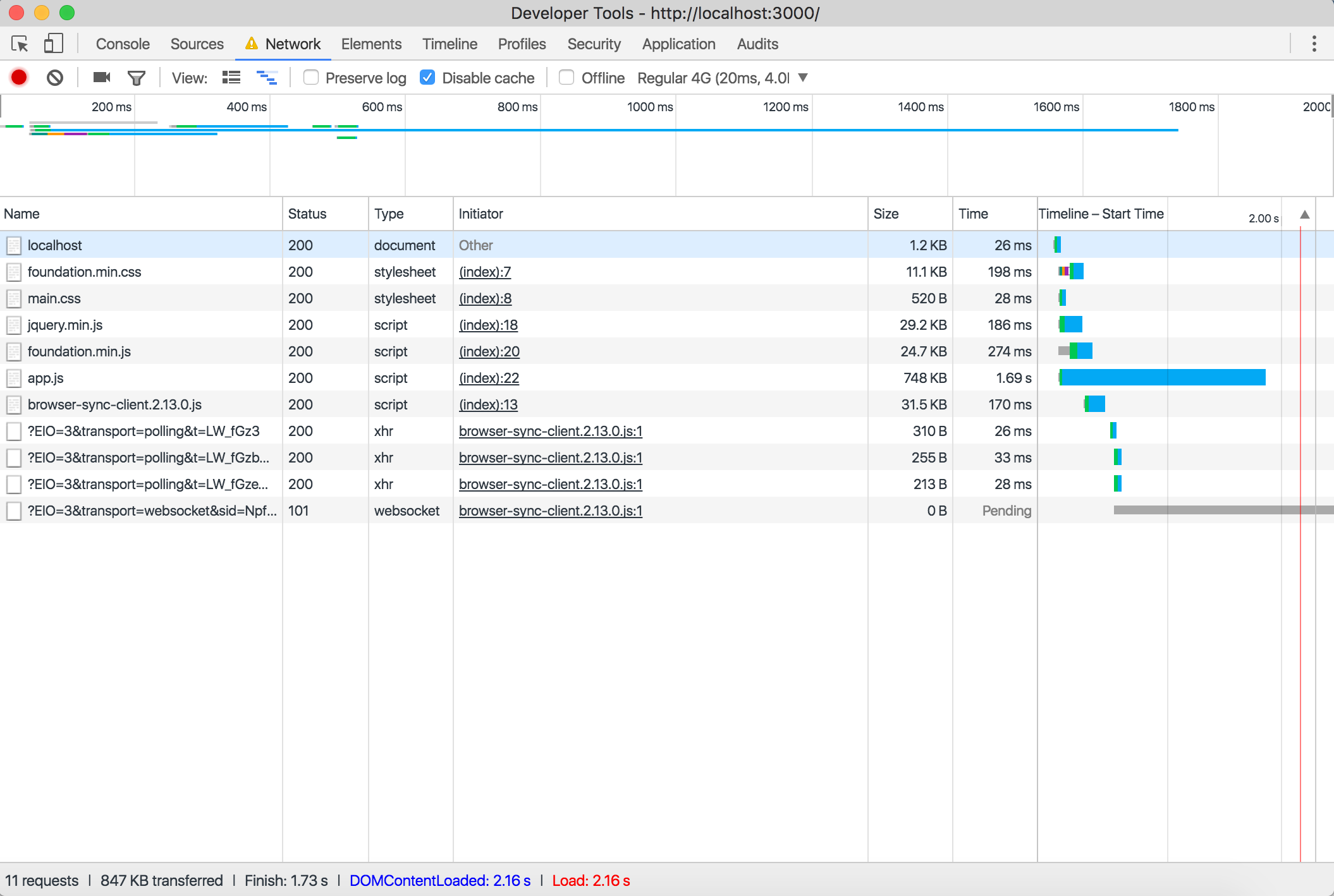
Task: Sort requests by the Size column header
Action: 886,214
